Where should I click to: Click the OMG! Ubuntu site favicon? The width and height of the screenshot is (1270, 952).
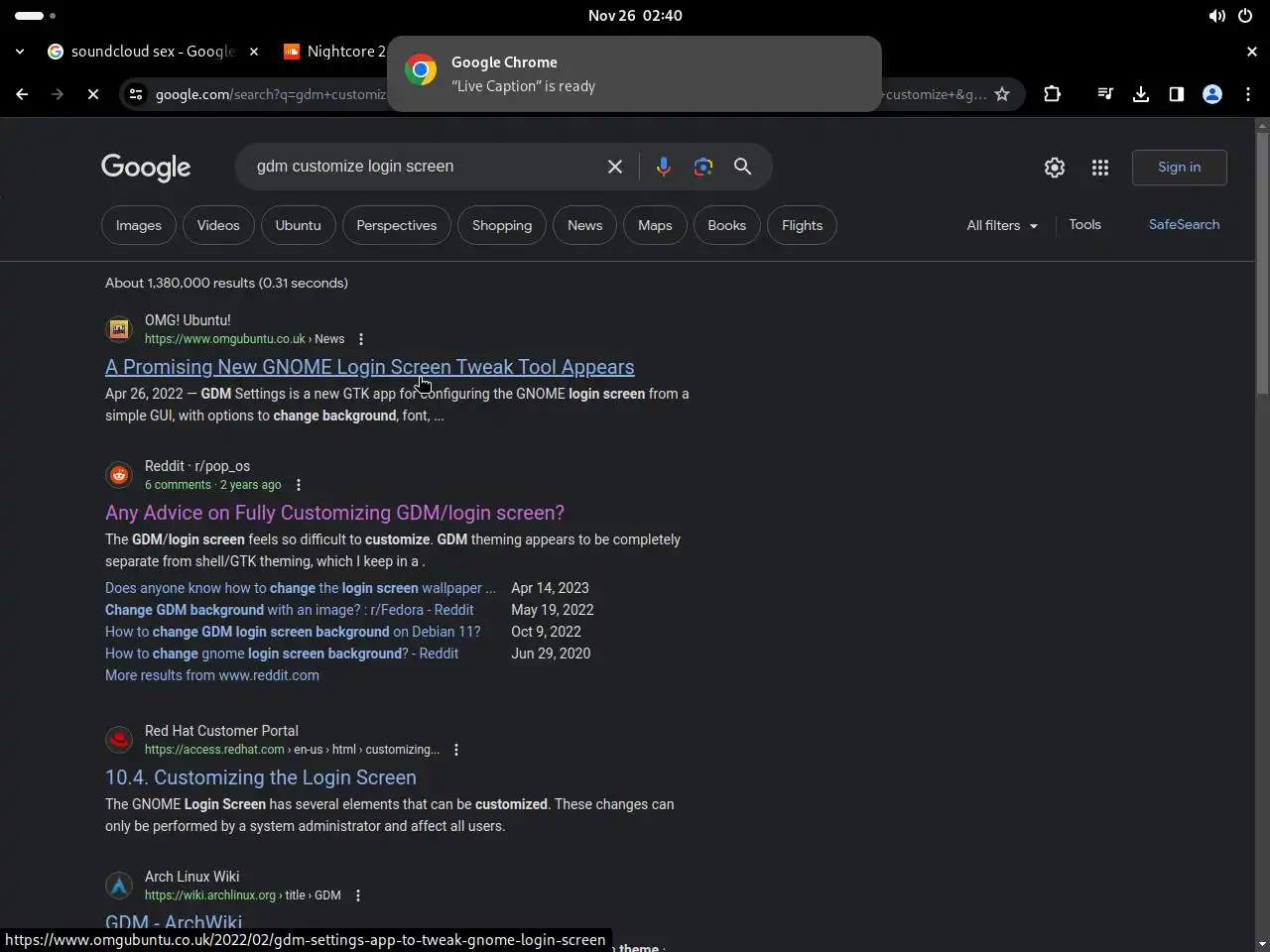[119, 329]
